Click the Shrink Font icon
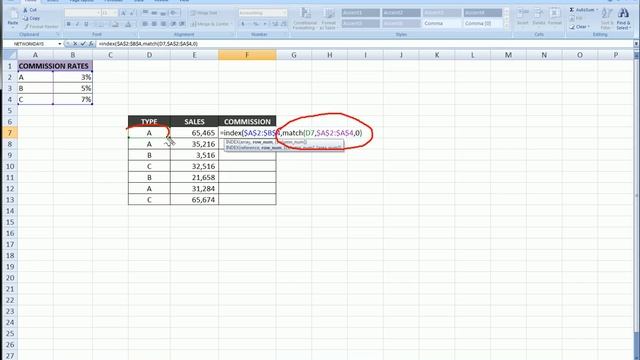Viewport: 640px width, 360px height. coord(132,13)
